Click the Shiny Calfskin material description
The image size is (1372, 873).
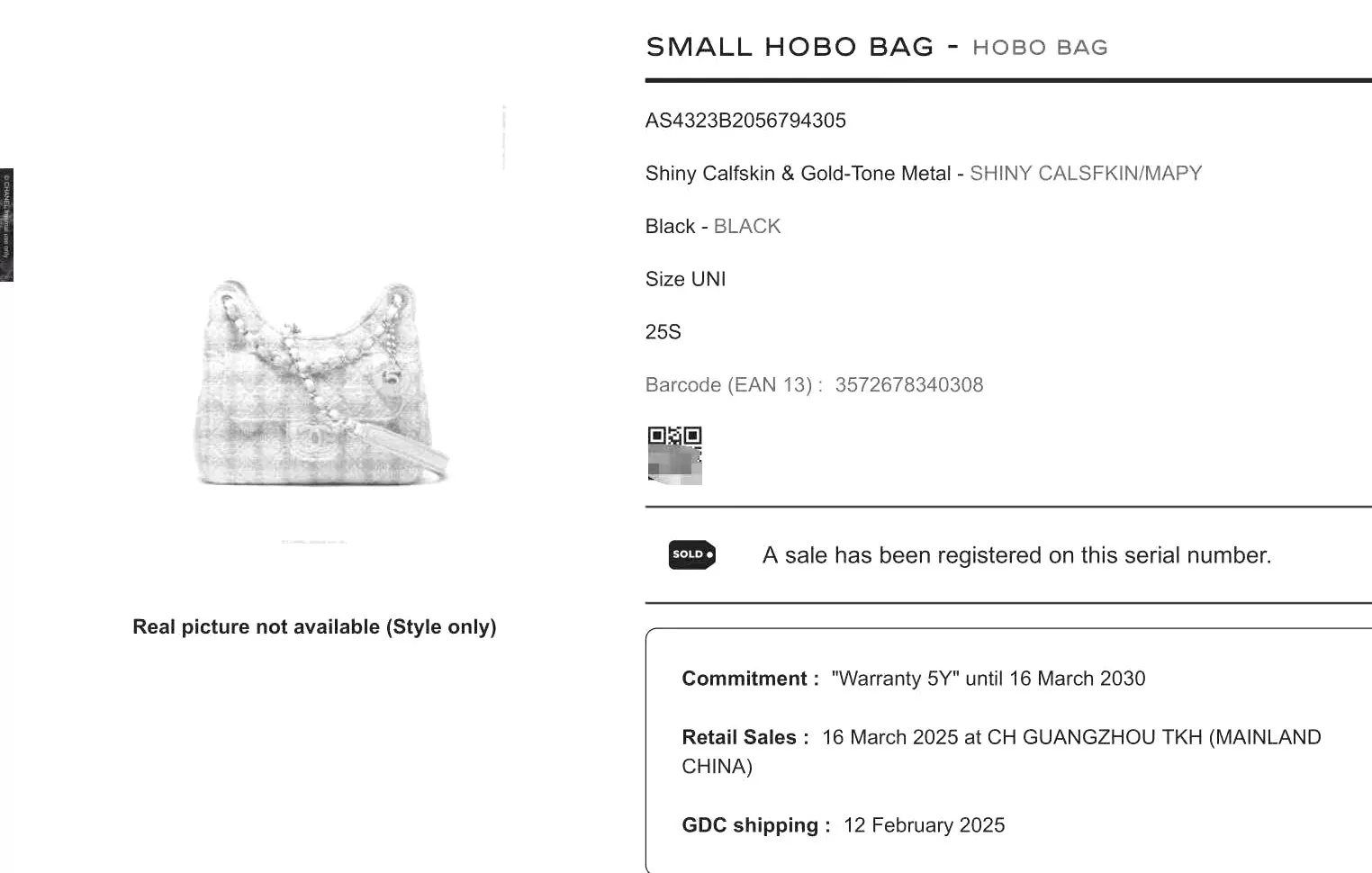tap(798, 174)
